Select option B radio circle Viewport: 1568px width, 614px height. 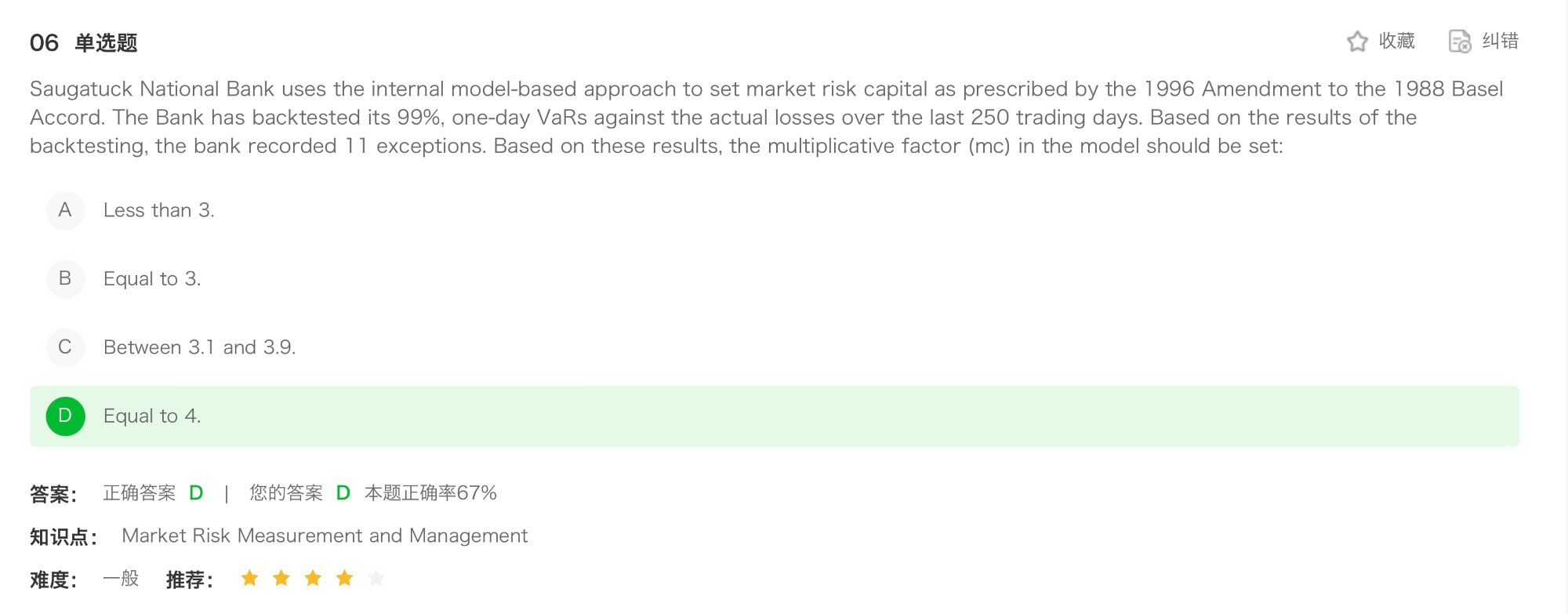[x=65, y=278]
